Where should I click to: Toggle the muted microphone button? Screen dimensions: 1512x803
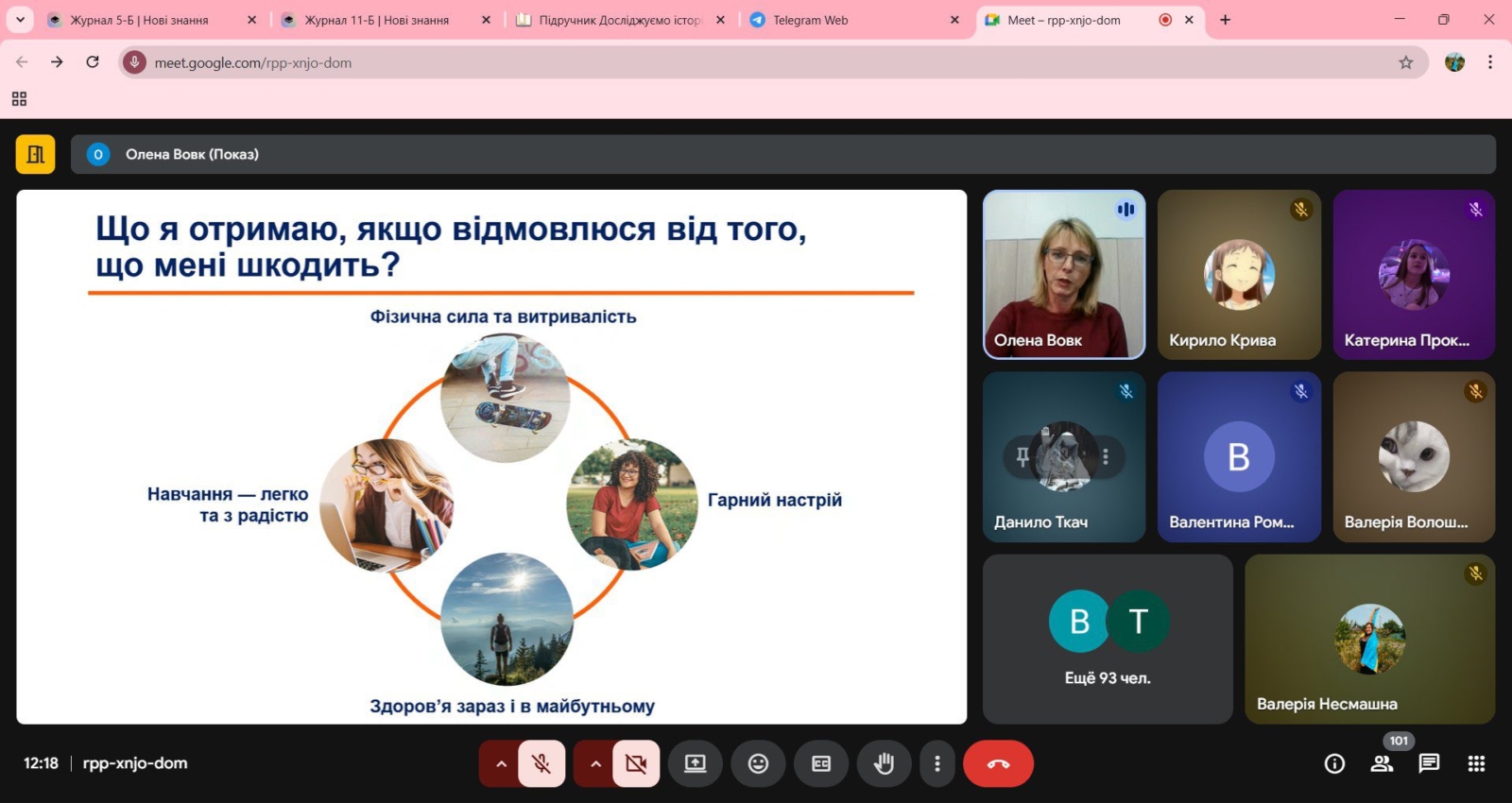[x=541, y=763]
